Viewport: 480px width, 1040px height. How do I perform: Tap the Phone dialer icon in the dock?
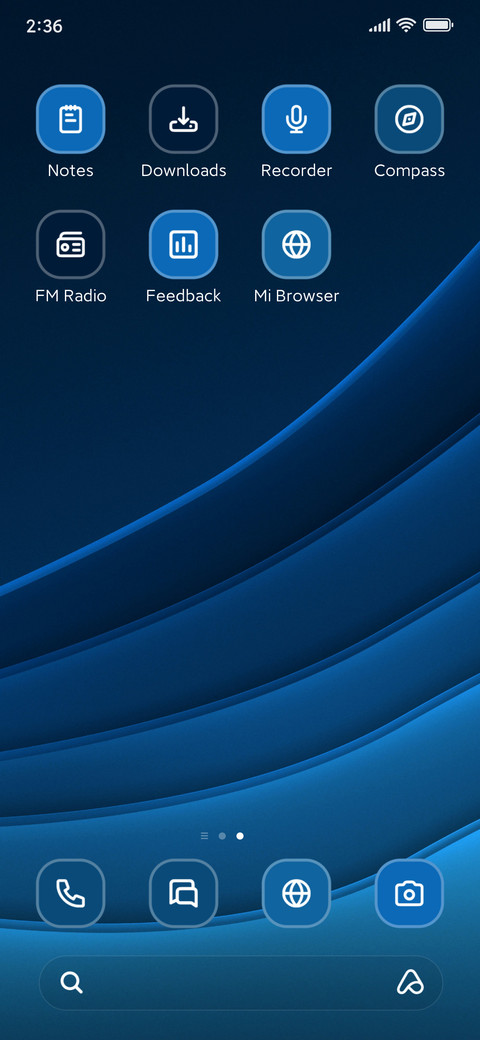click(70, 893)
